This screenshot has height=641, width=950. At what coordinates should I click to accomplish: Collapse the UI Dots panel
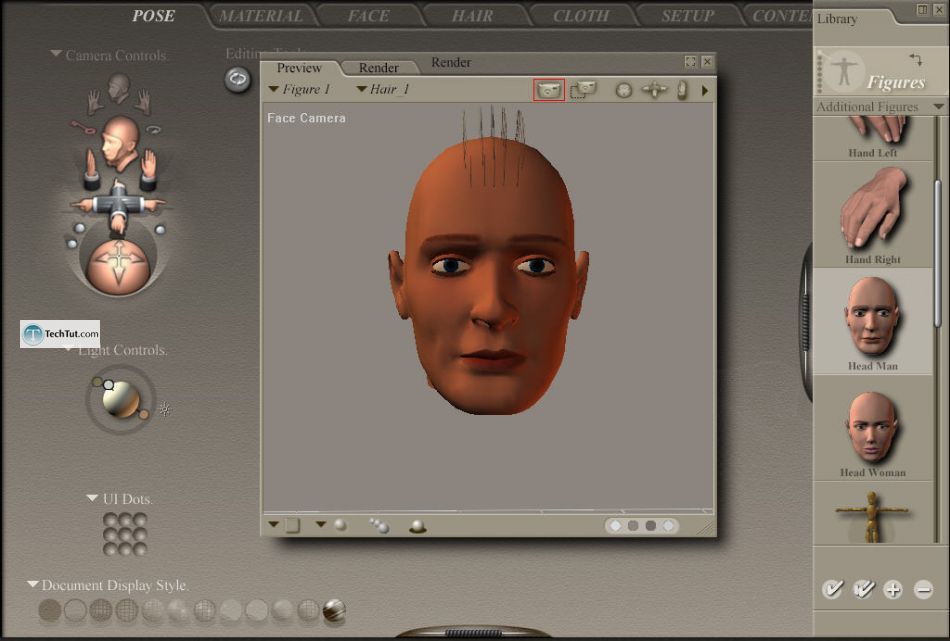coord(92,498)
